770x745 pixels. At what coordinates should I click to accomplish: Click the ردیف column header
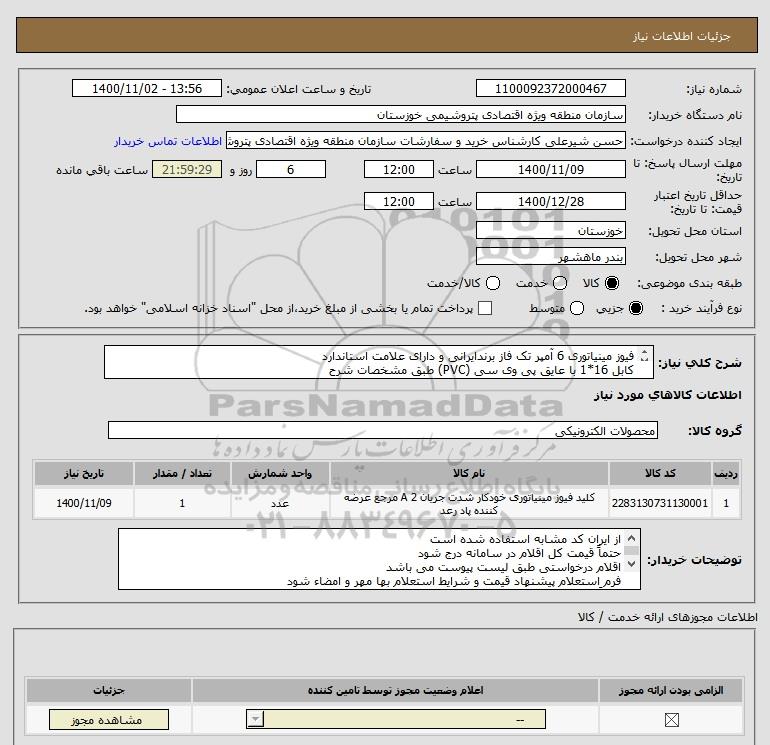click(726, 473)
